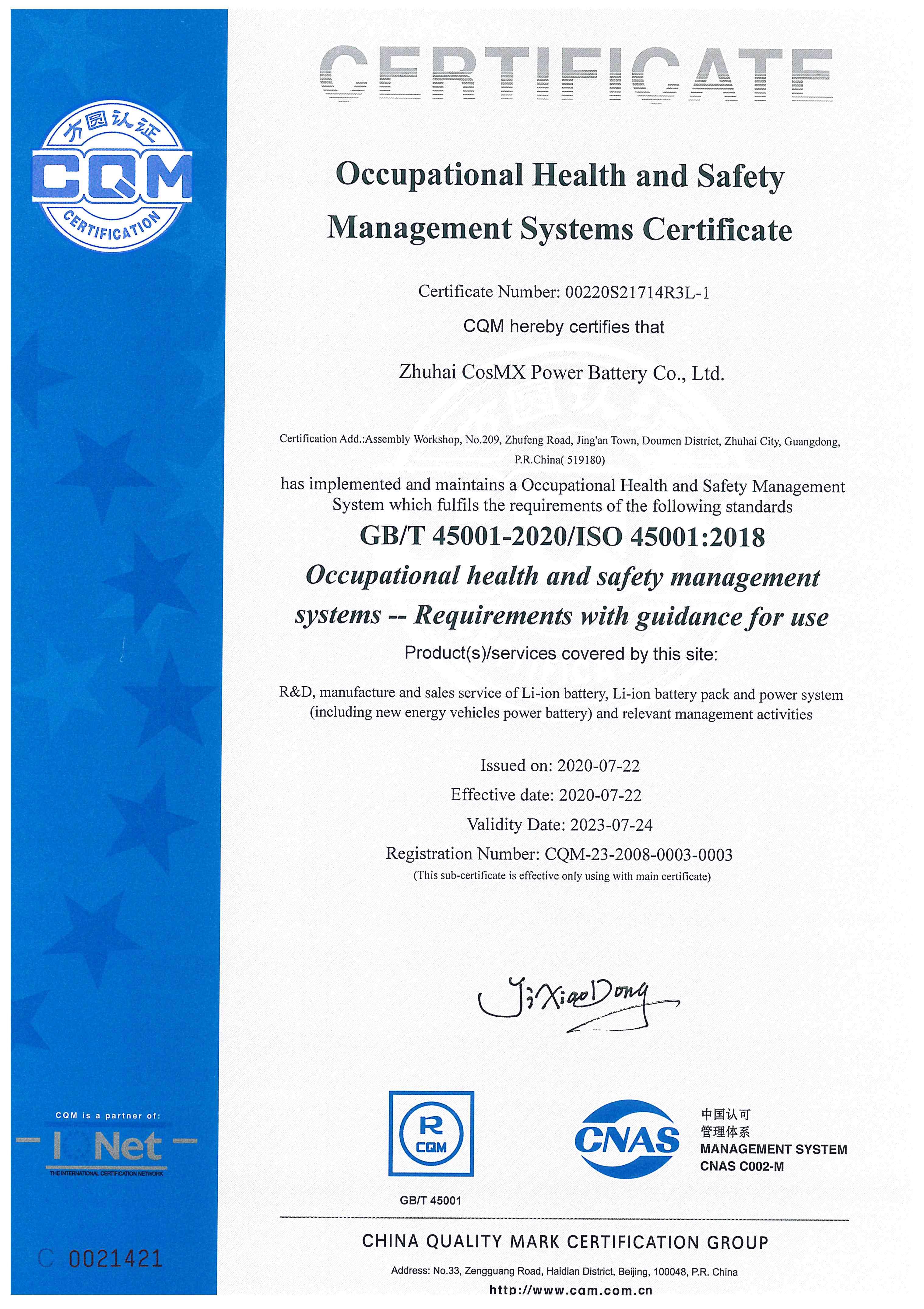Click the R CQM square mark
The width and height of the screenshot is (924, 1309).
pyautogui.click(x=431, y=1134)
